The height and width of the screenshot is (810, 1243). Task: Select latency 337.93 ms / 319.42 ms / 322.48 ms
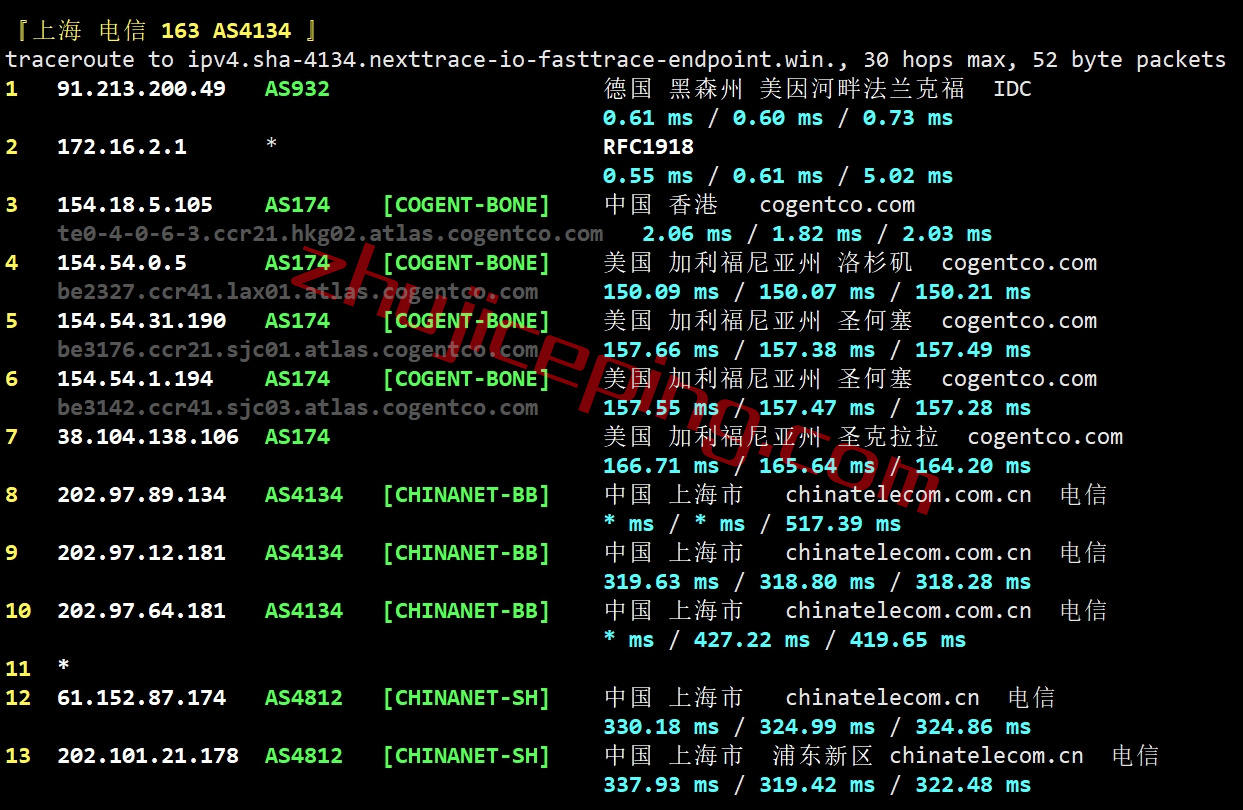(x=817, y=785)
